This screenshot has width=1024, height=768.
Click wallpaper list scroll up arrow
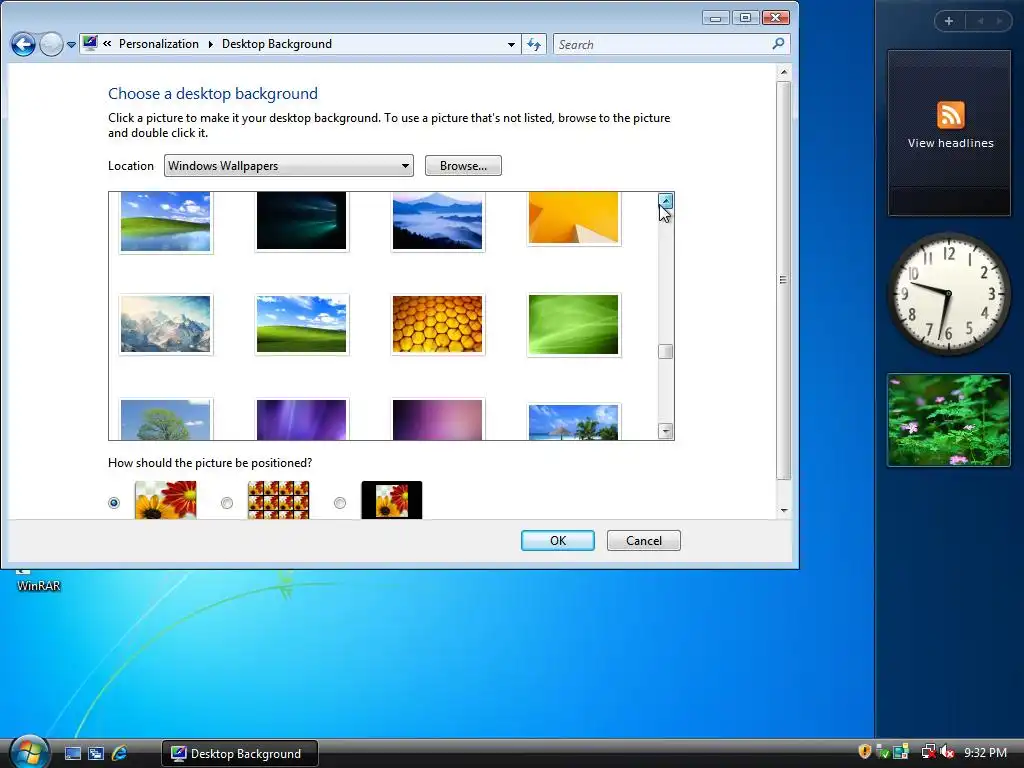tap(665, 200)
